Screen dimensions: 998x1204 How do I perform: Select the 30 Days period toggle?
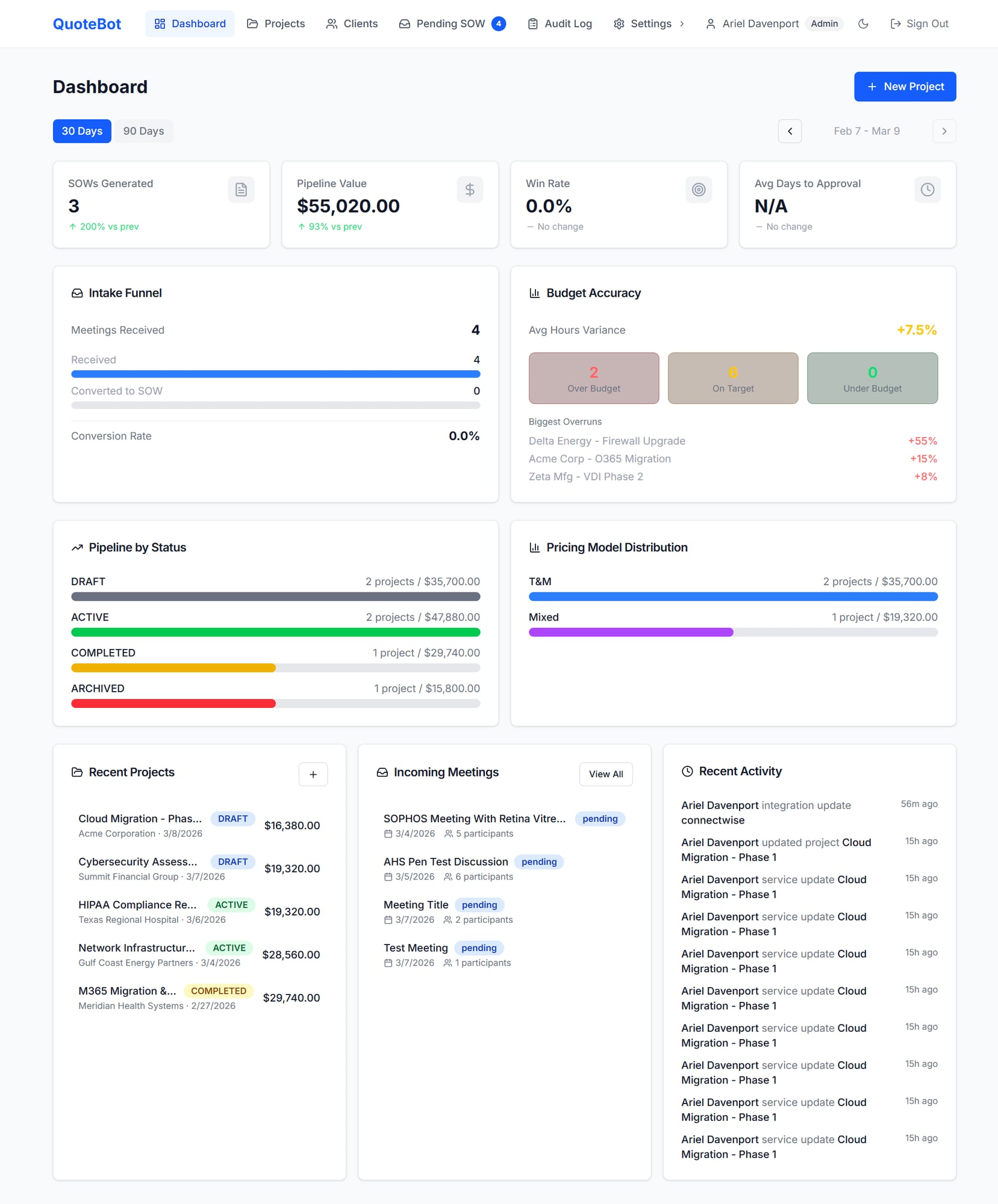click(82, 131)
